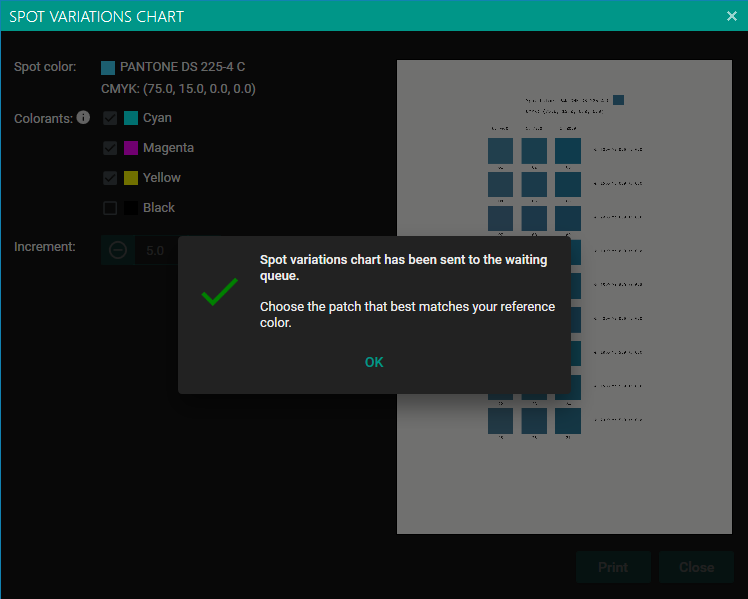Uncheck the Magenta colorant checkbox
748x599 pixels.
[x=110, y=148]
